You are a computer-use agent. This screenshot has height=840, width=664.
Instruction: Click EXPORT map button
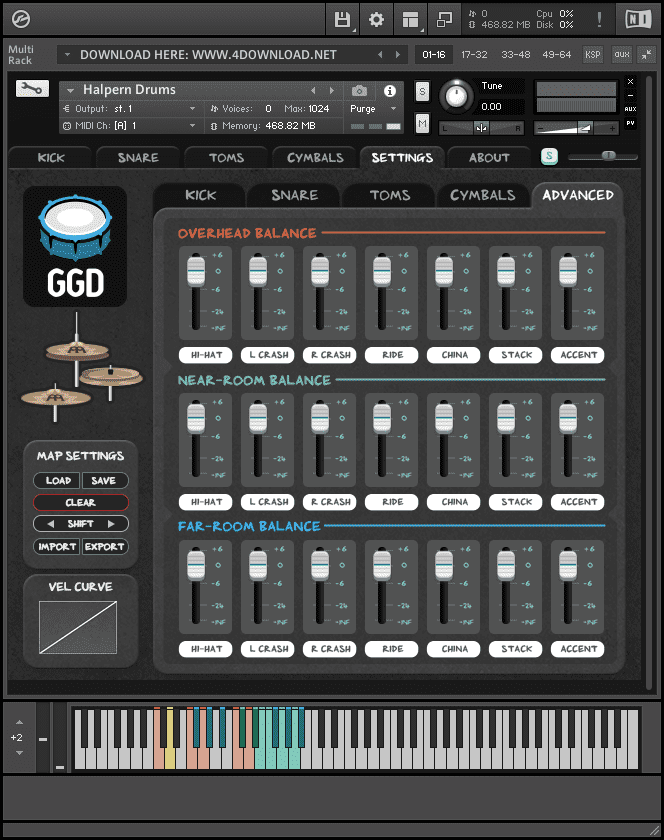pyautogui.click(x=105, y=546)
